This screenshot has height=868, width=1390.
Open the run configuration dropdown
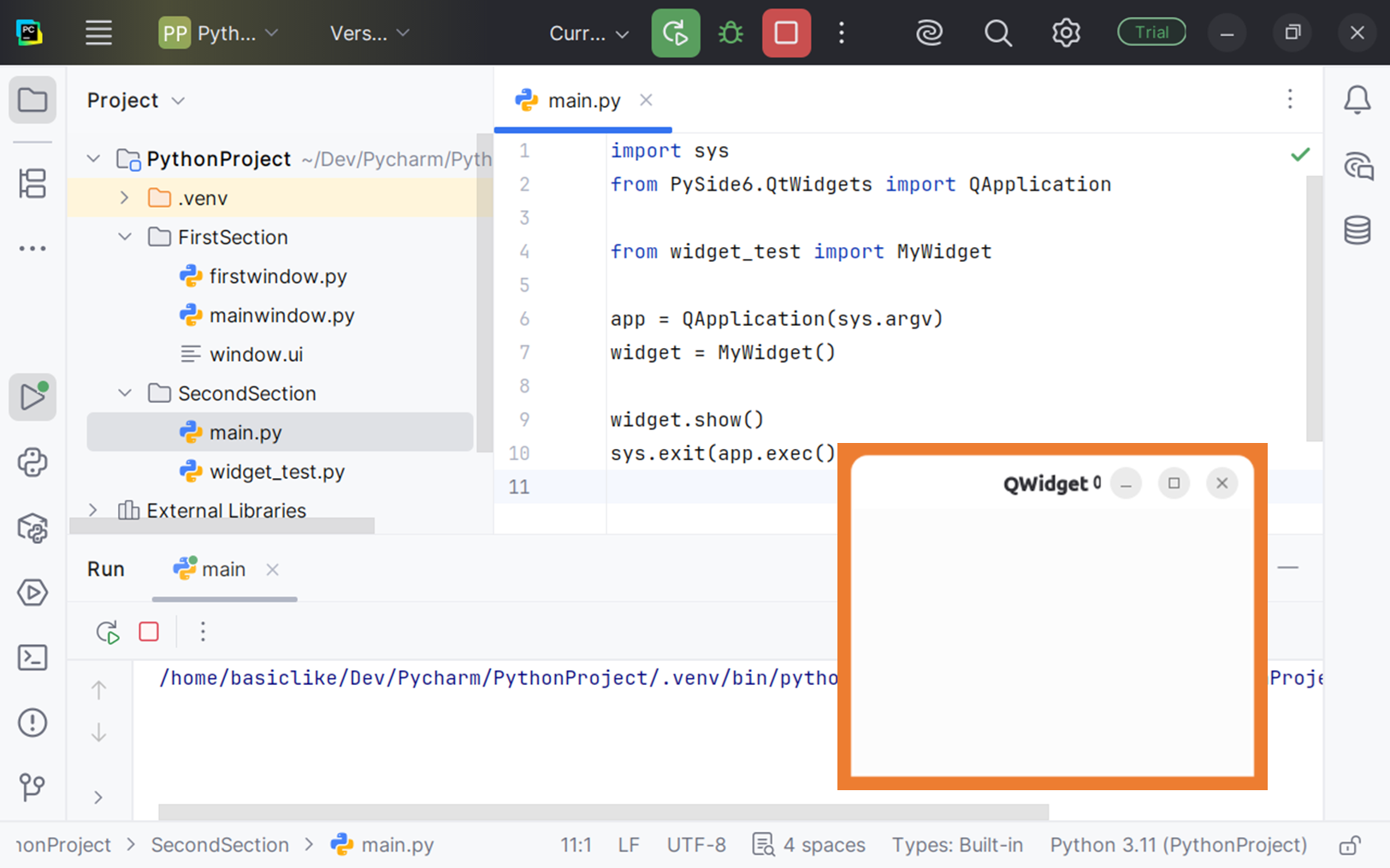[x=589, y=33]
